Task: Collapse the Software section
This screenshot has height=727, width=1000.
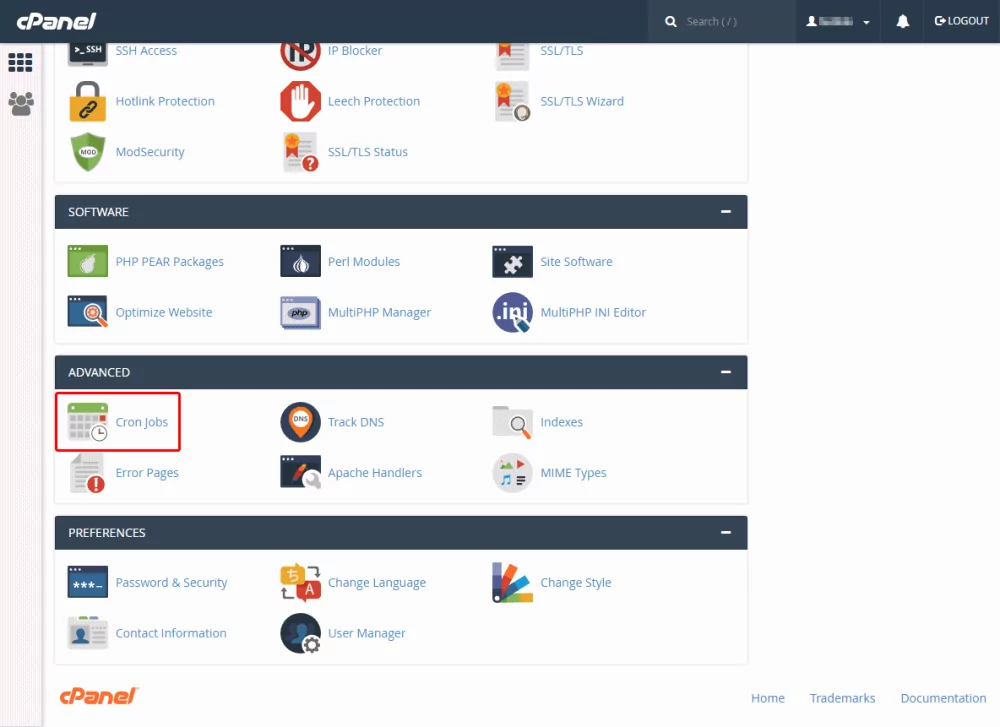Action: tap(726, 212)
